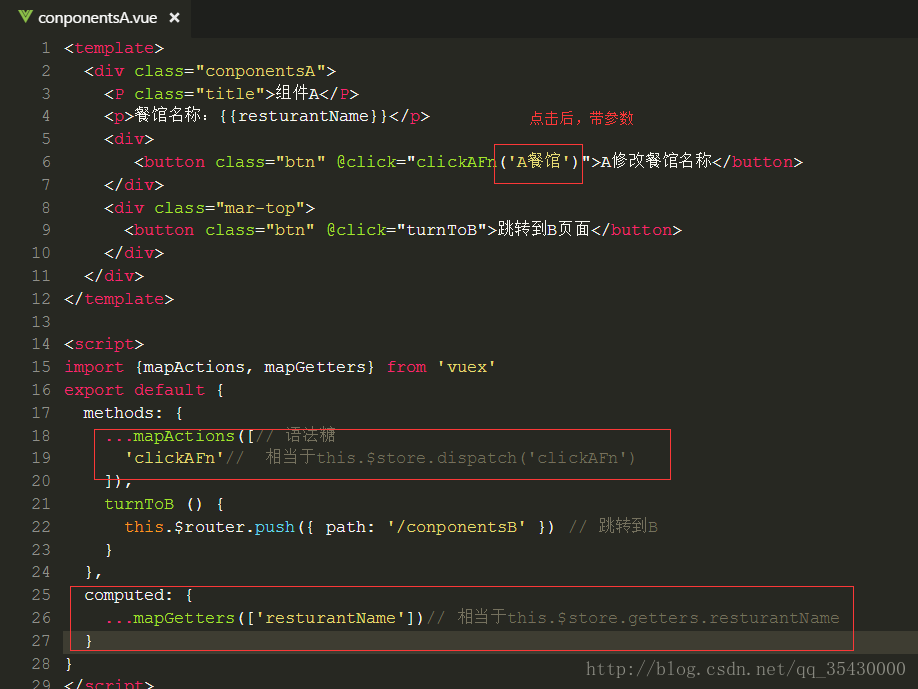Click A修改餐馆名称 button label text
Viewport: 918px width, 689px height.
656,161
